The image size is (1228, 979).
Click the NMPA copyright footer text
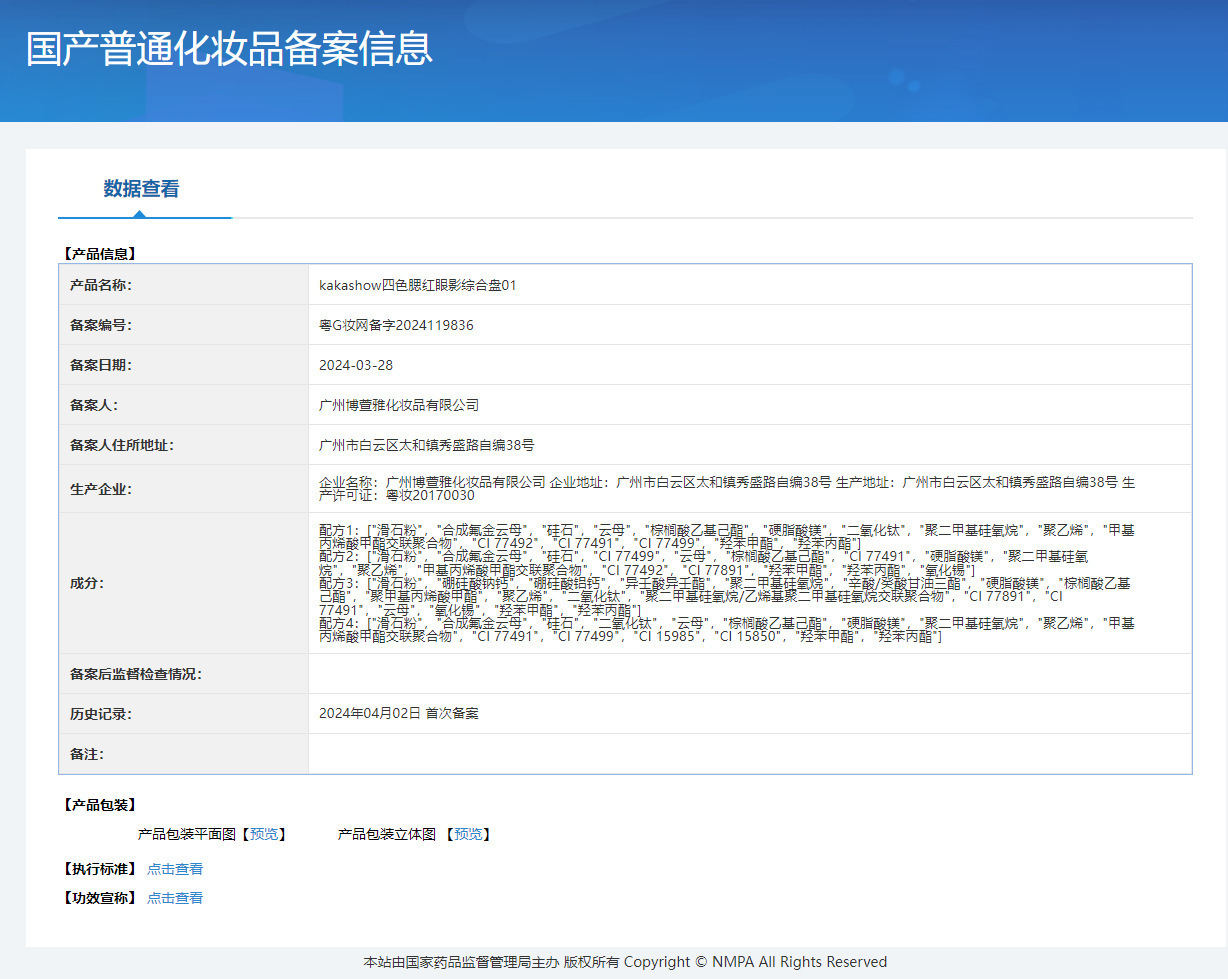coord(625,962)
